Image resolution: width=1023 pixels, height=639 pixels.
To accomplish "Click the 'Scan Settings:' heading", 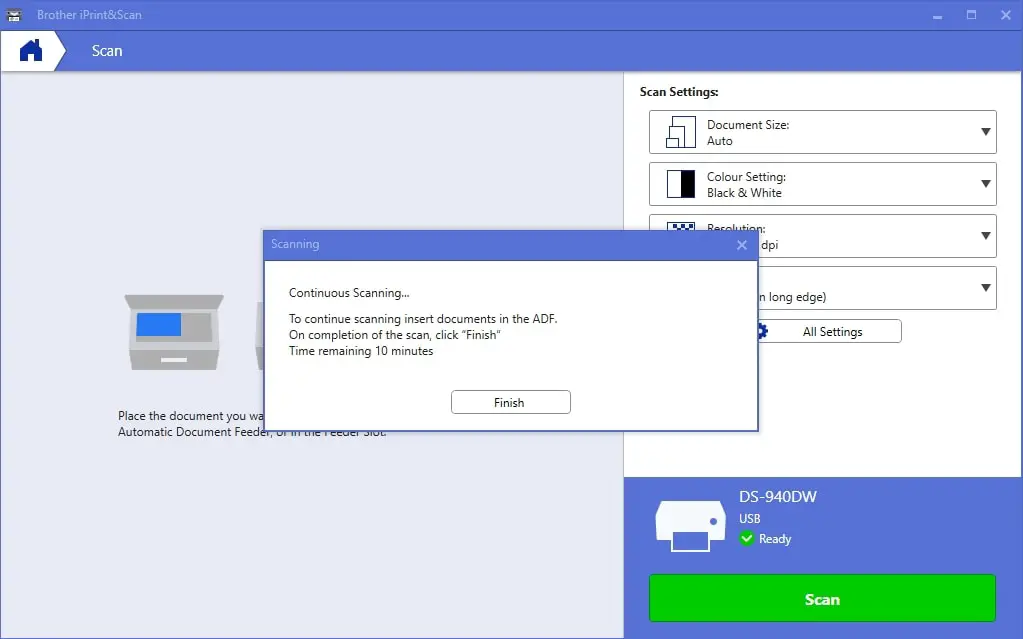I will point(679,91).
